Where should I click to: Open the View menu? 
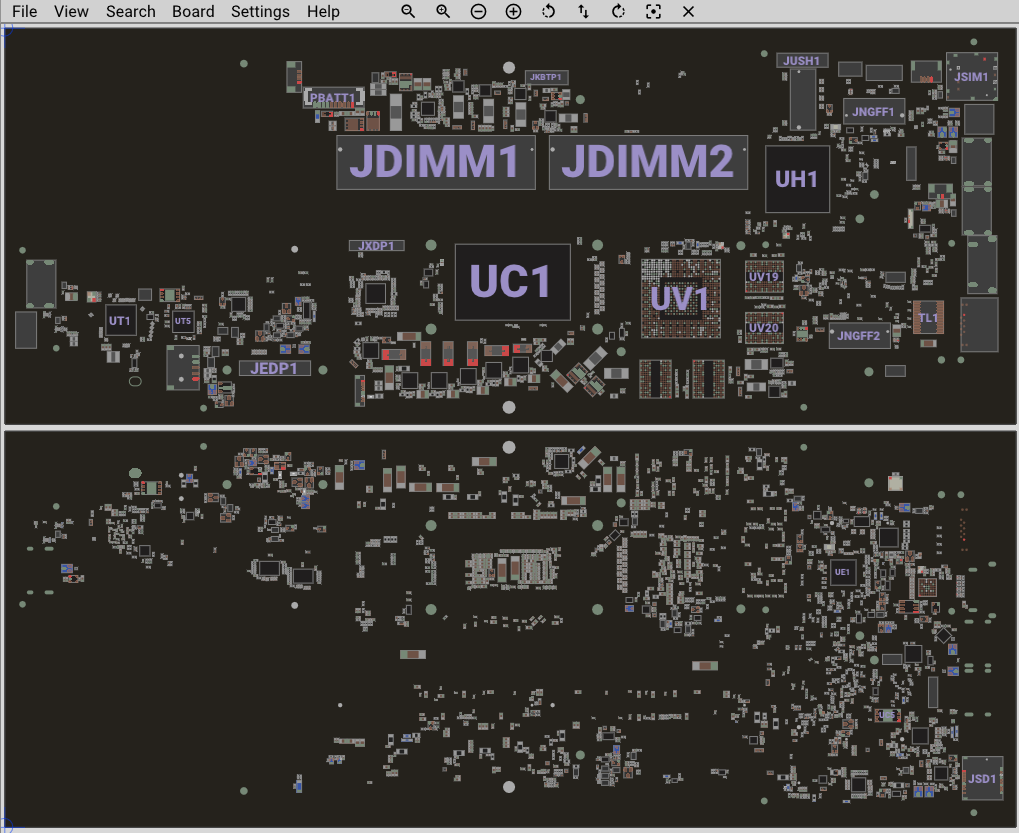(71, 12)
